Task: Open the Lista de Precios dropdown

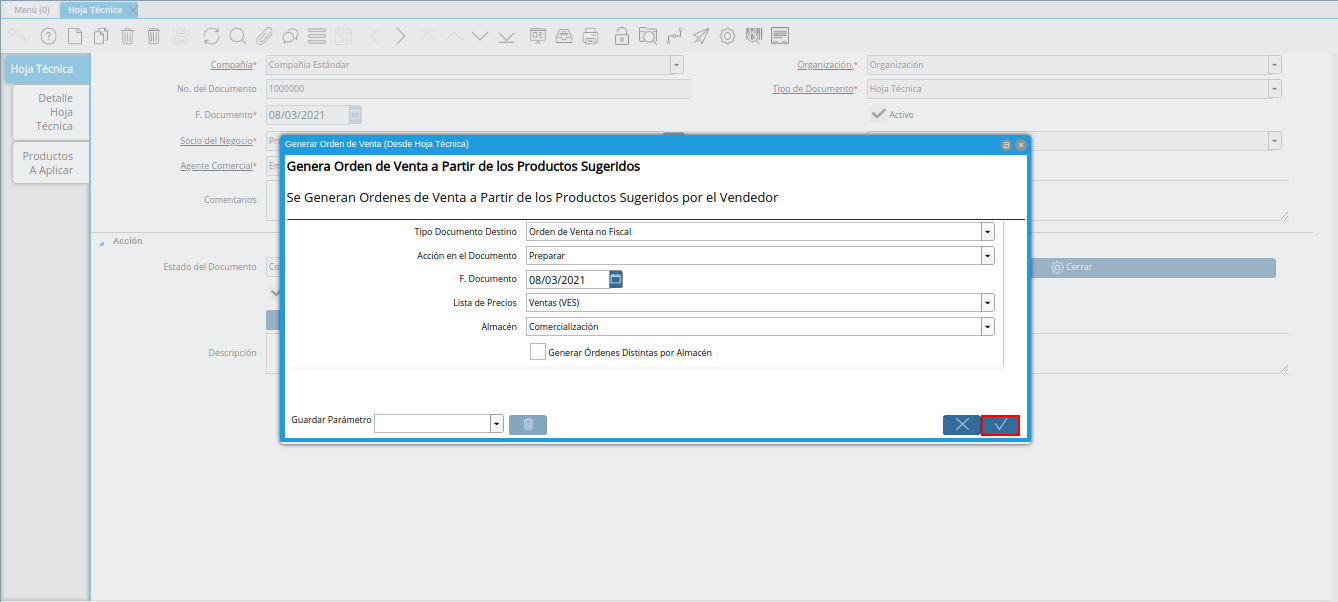Action: pyautogui.click(x=987, y=302)
